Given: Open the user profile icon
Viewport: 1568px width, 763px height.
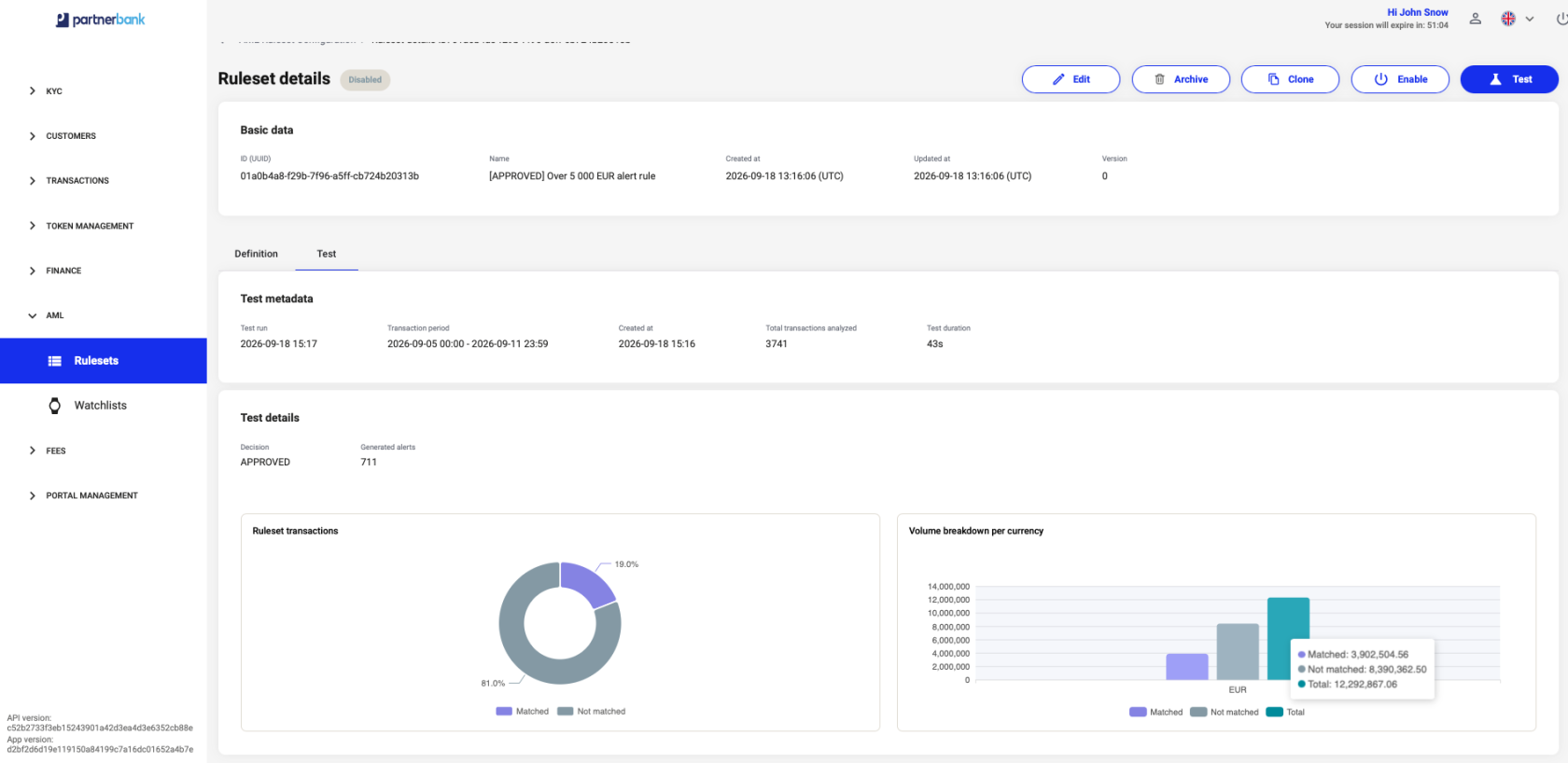Looking at the screenshot, I should click(x=1476, y=19).
